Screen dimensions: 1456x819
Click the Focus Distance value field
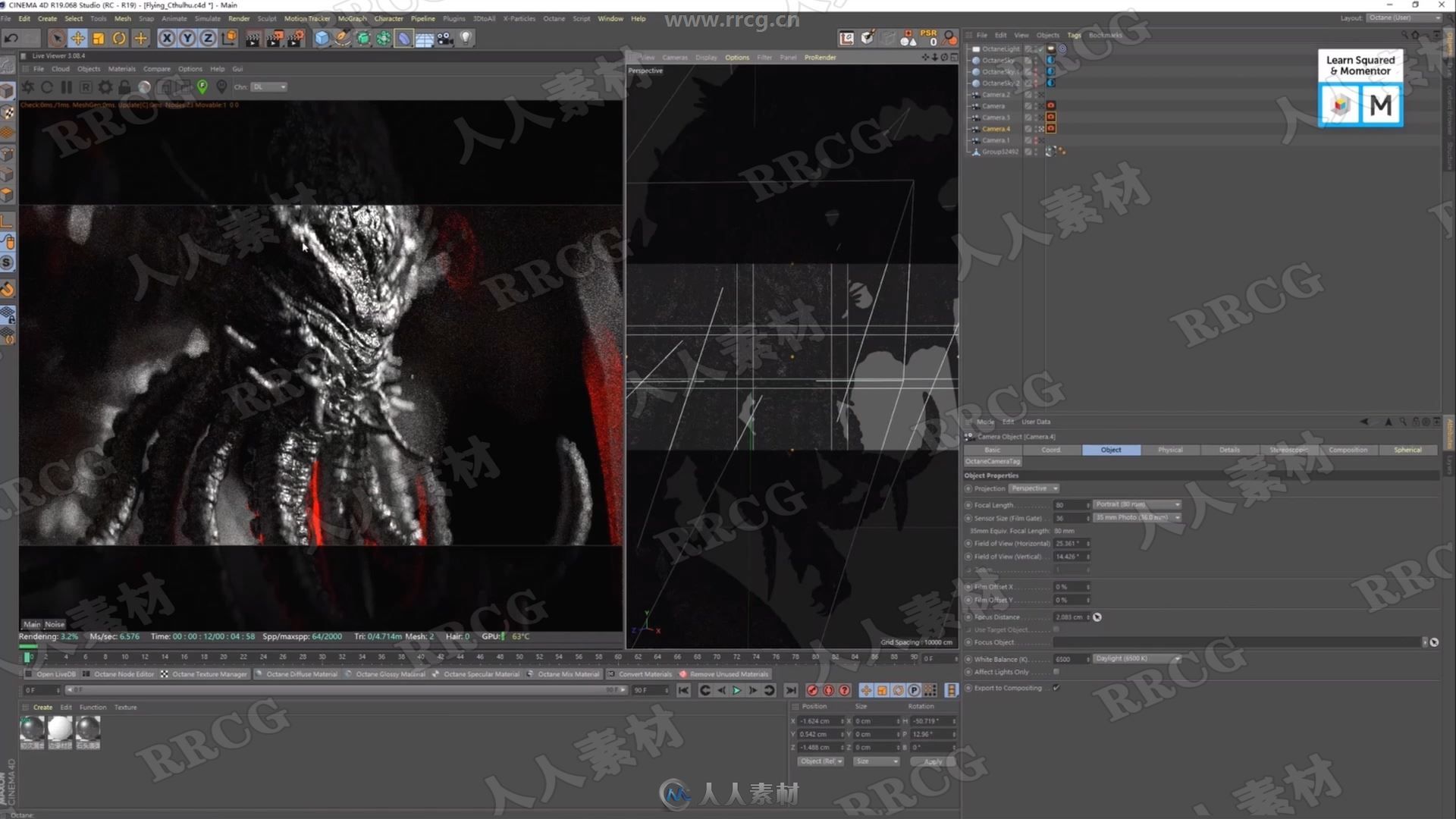tap(1072, 617)
